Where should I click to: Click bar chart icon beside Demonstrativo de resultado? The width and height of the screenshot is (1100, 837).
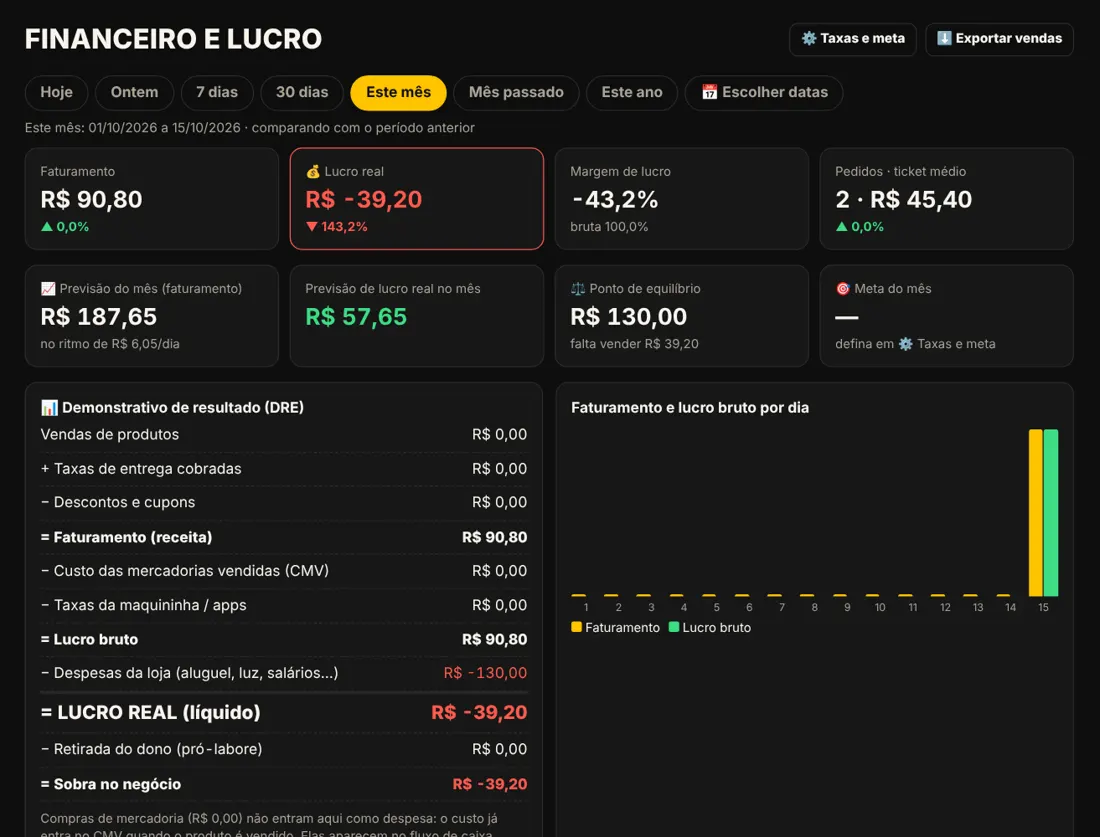coord(49,408)
